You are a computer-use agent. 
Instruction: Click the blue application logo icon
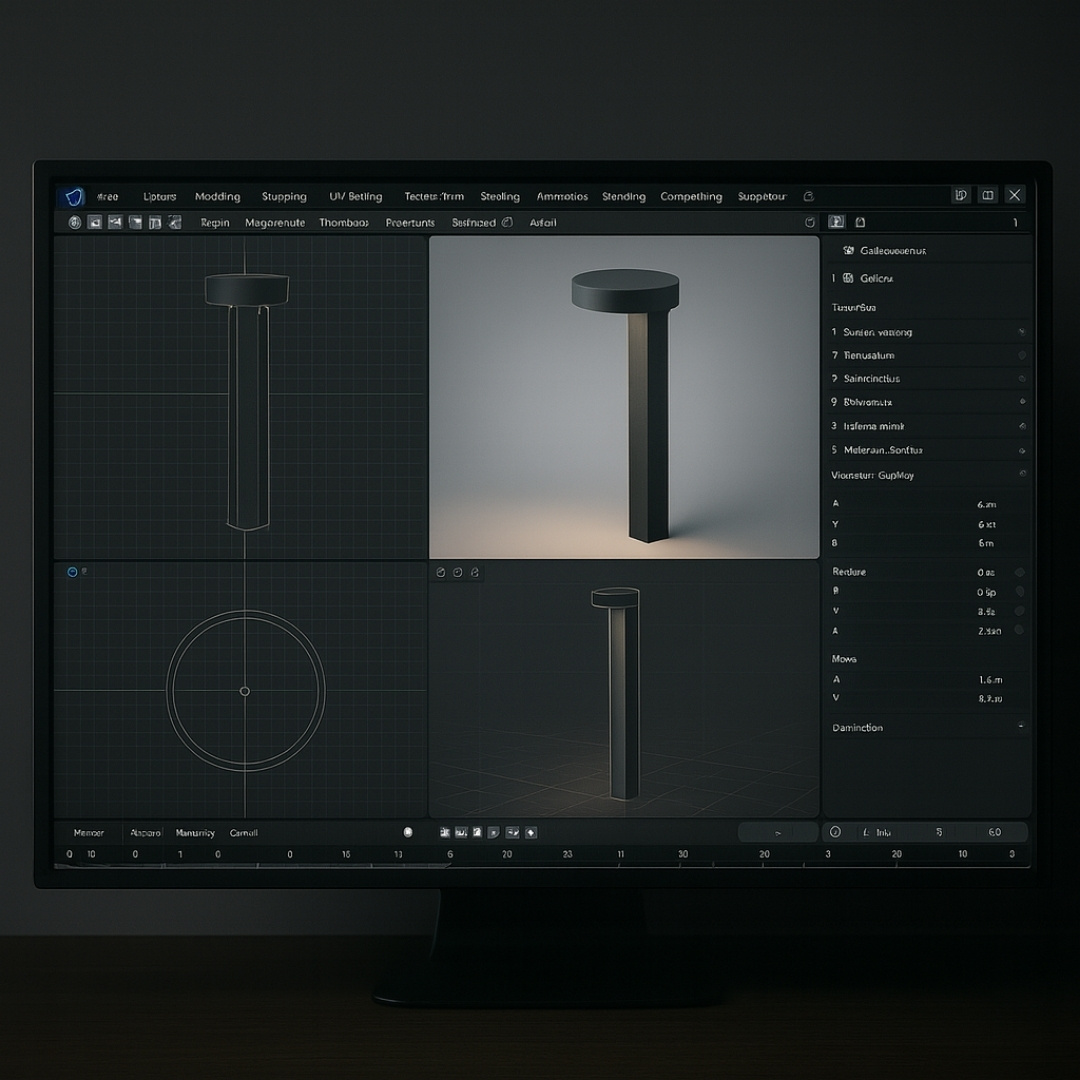click(x=71, y=196)
